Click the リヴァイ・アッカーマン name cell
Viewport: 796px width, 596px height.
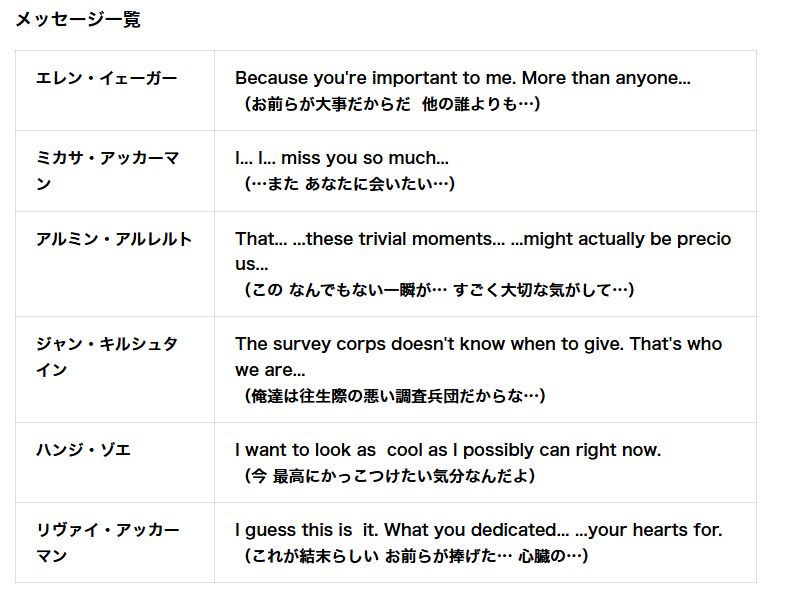coord(108,542)
